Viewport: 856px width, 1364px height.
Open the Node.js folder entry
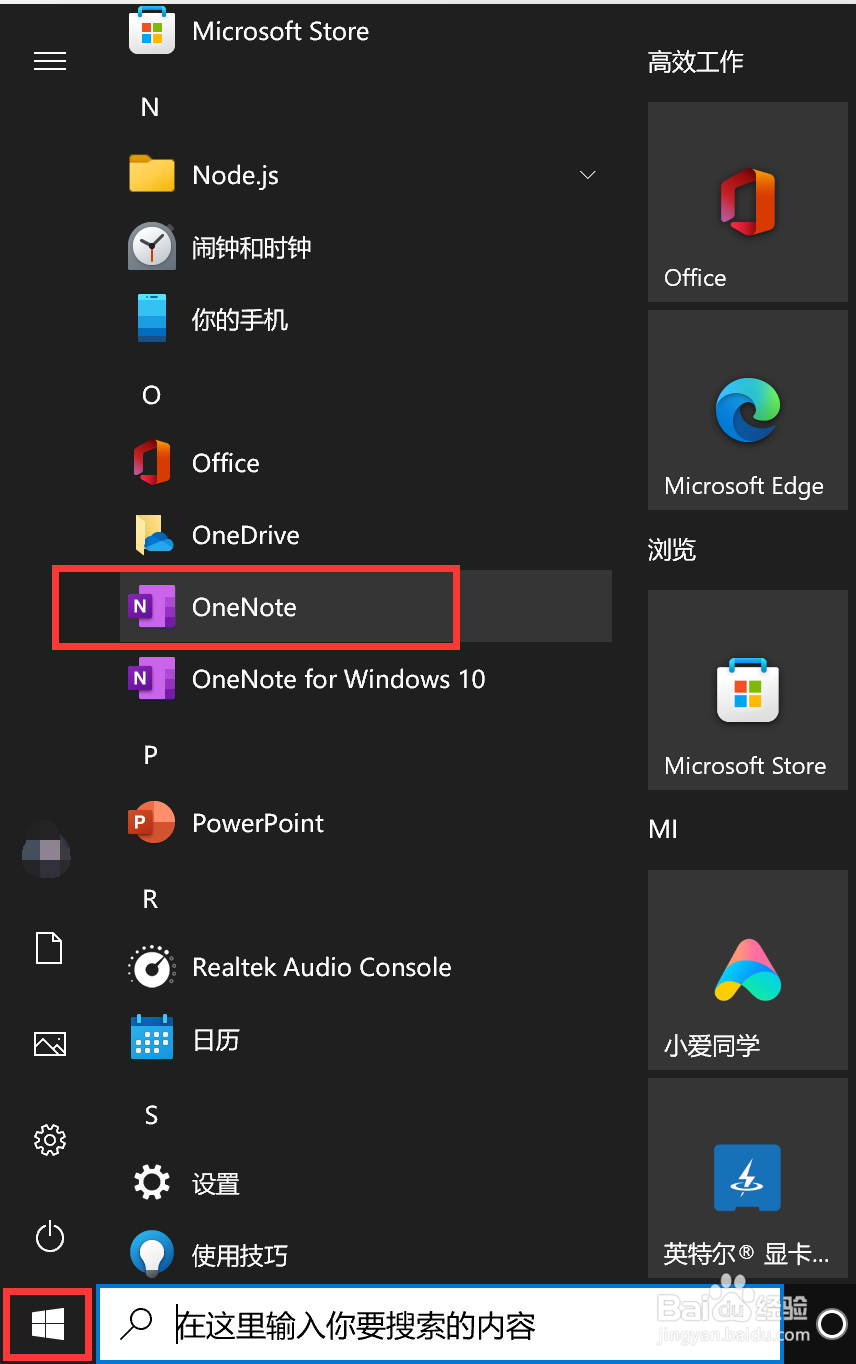tap(366, 175)
